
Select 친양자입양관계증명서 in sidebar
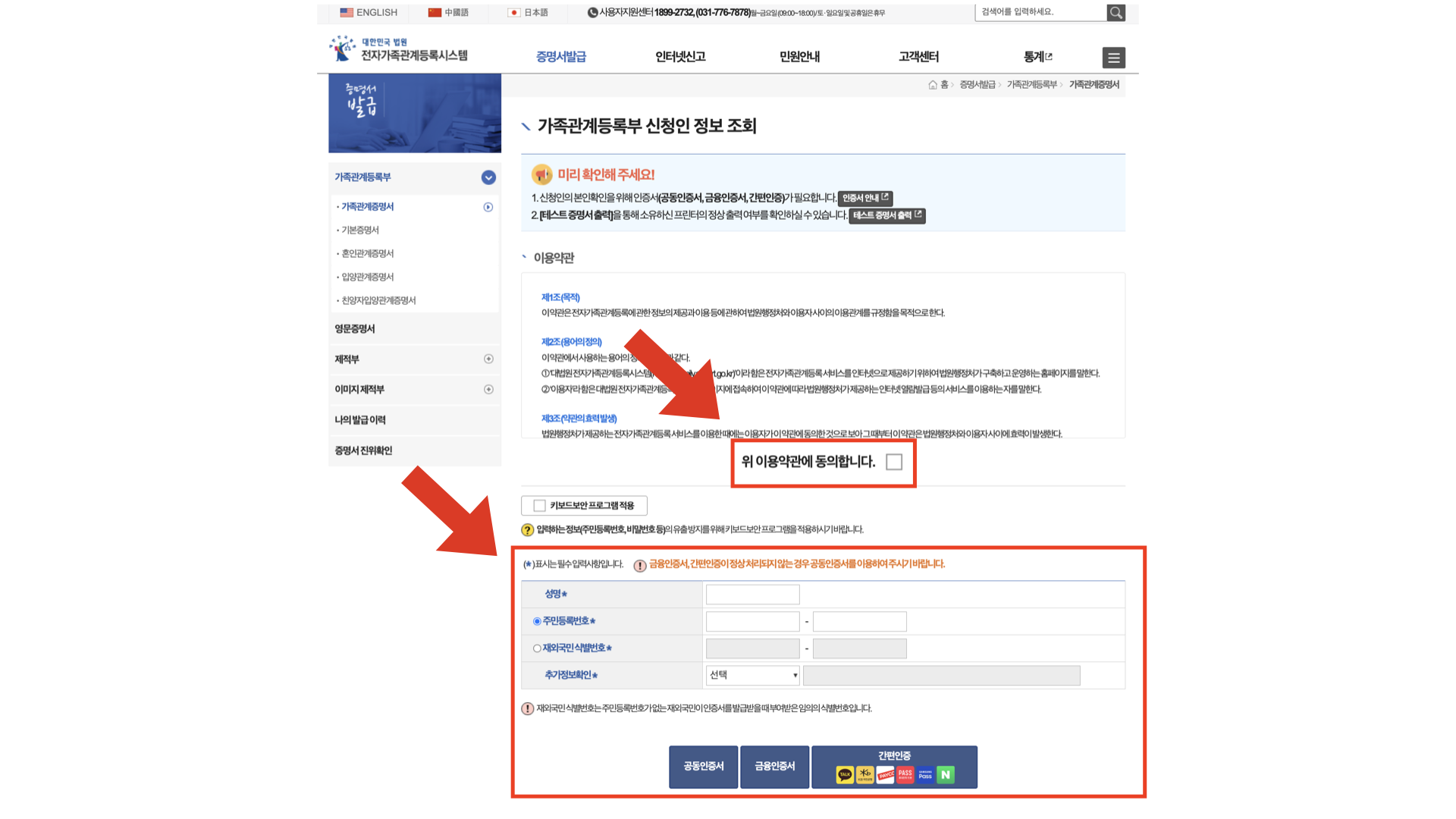(378, 301)
